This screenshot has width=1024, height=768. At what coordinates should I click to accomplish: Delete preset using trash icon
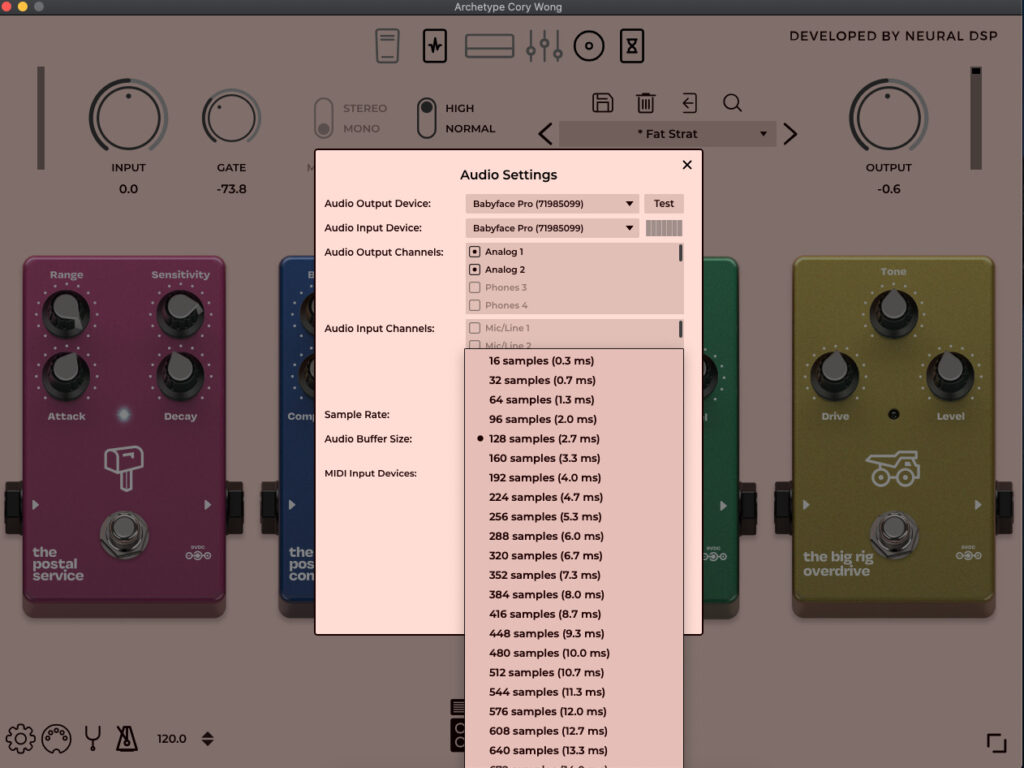tap(646, 102)
